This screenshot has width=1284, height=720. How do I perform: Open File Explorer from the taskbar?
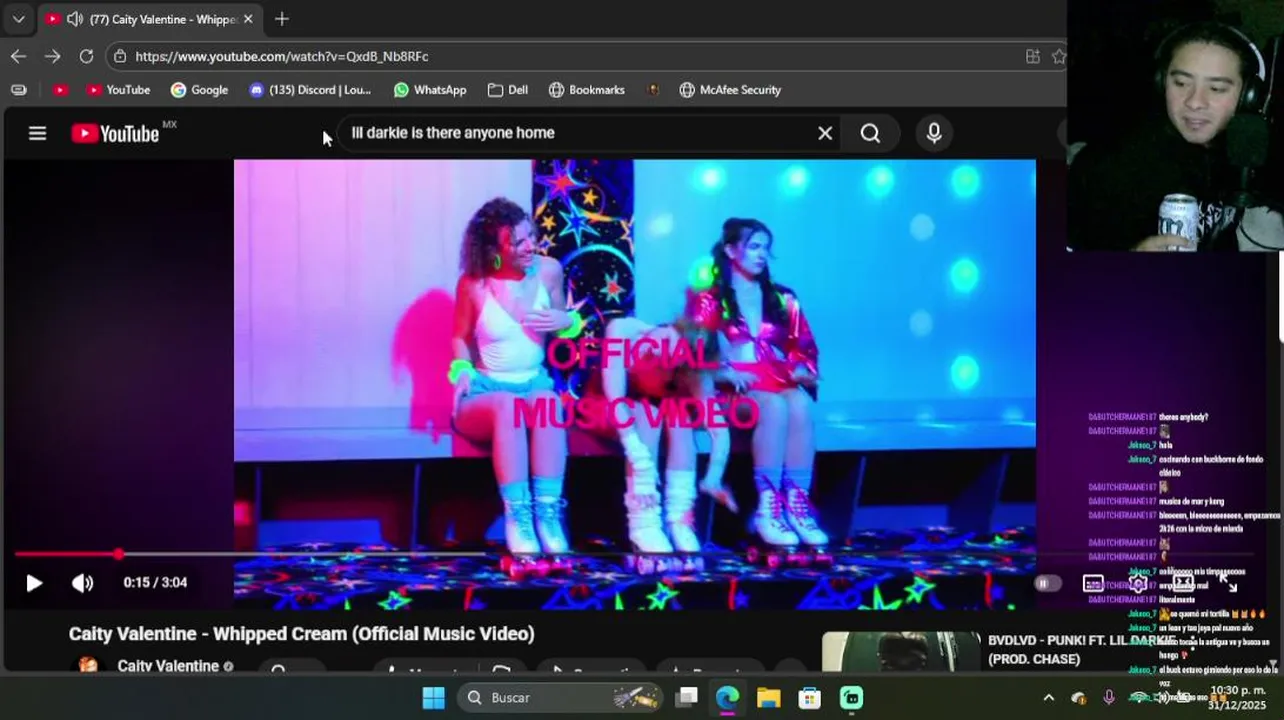(x=768, y=697)
